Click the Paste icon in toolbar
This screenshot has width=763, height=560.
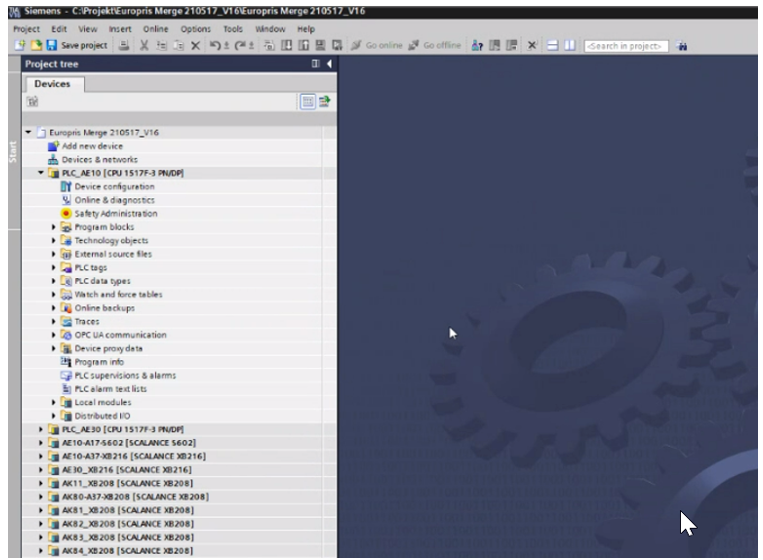pyautogui.click(x=179, y=45)
